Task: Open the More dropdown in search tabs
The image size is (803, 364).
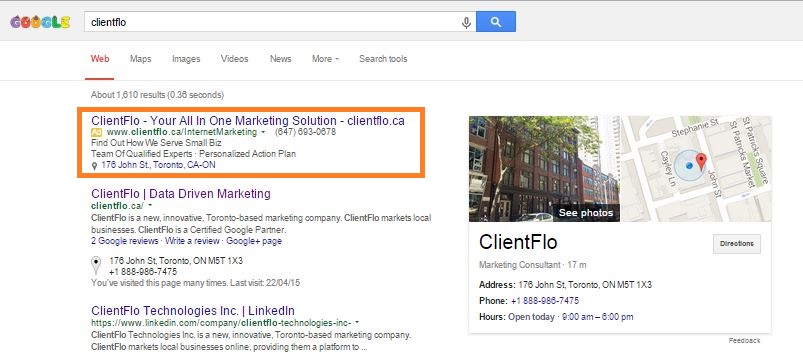Action: pyautogui.click(x=325, y=59)
